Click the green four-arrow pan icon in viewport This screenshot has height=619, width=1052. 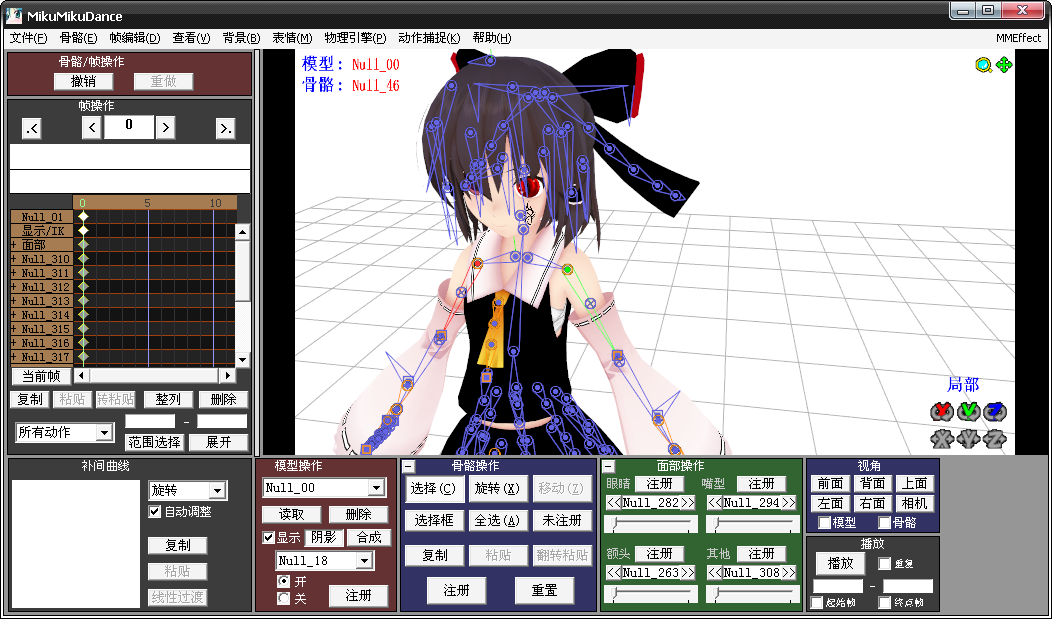point(1004,65)
